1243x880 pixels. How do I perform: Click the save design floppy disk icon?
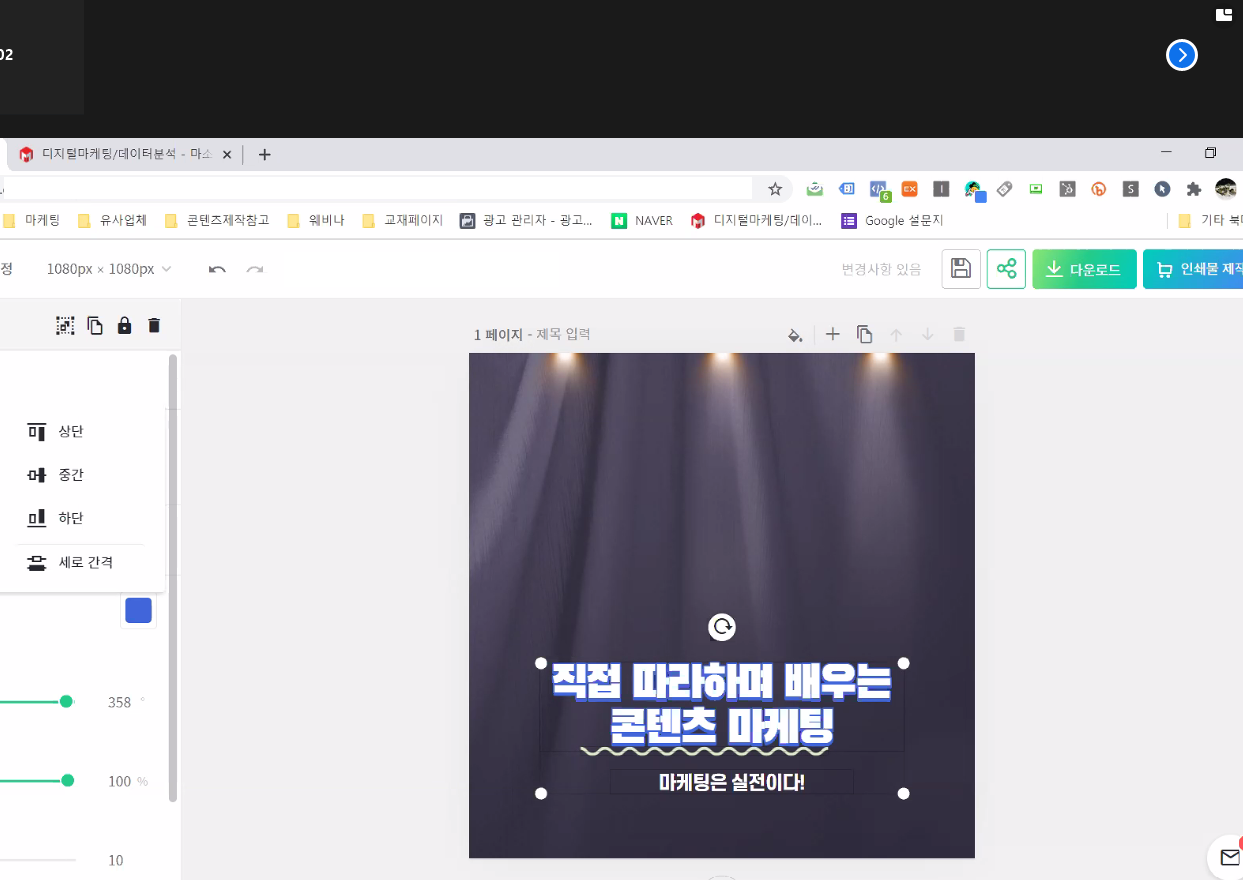960,269
